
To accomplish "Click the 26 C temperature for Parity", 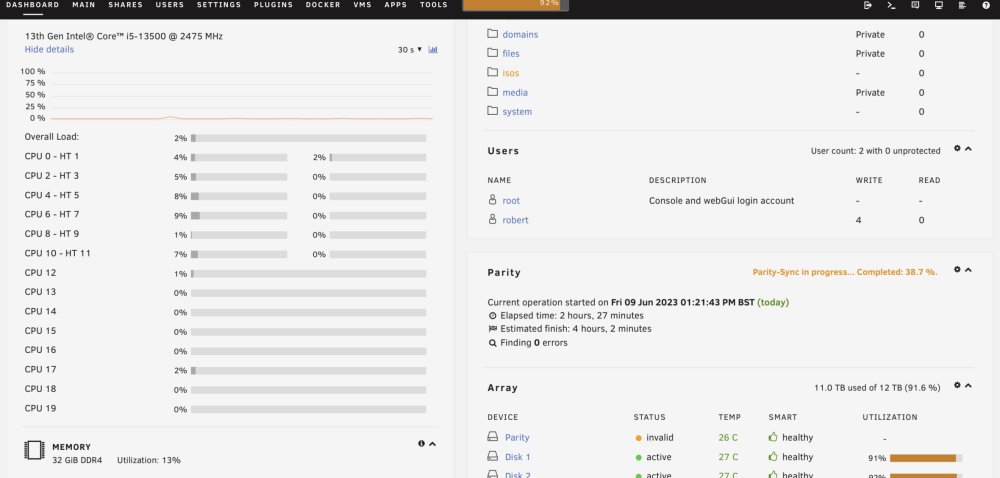I will [x=728, y=438].
